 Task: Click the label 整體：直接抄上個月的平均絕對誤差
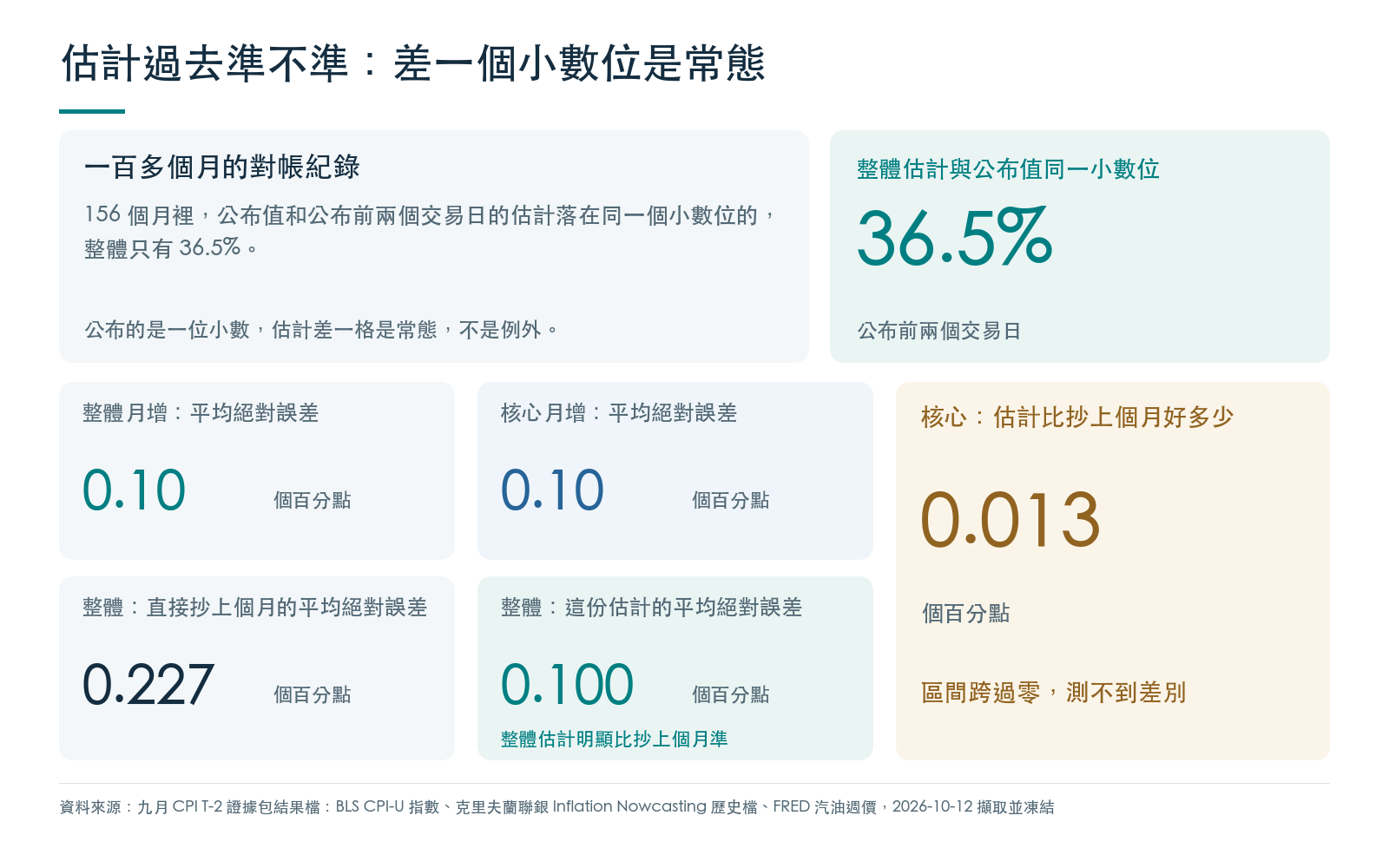point(255,608)
